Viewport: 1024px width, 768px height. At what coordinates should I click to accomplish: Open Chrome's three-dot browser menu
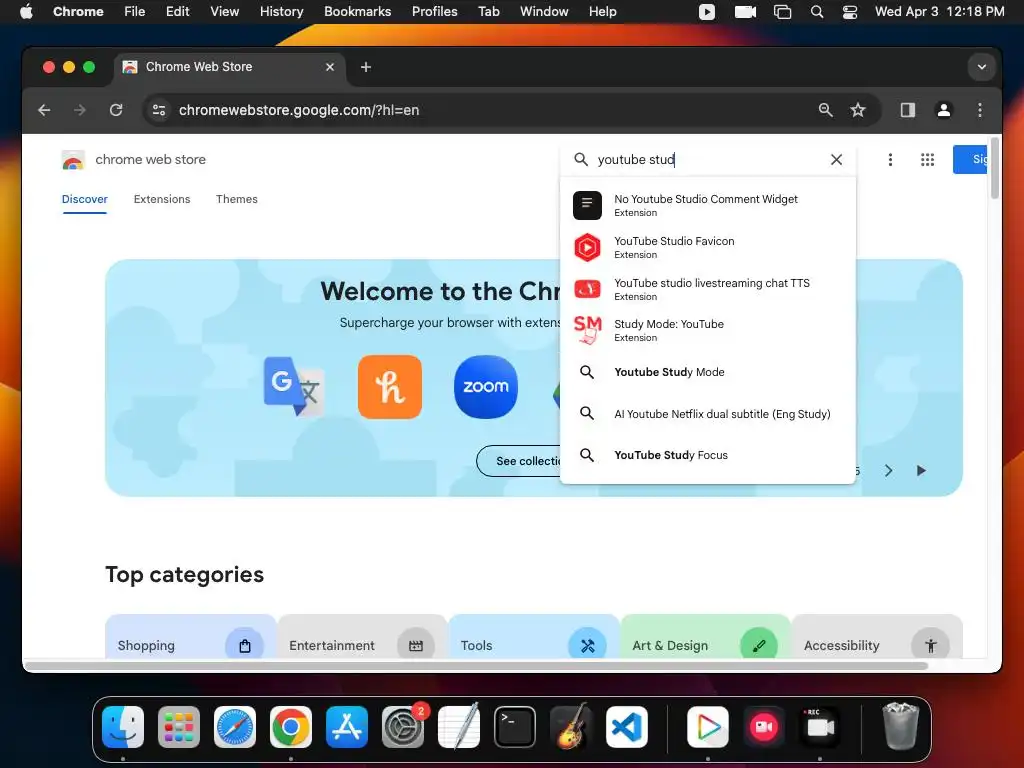pyautogui.click(x=980, y=110)
